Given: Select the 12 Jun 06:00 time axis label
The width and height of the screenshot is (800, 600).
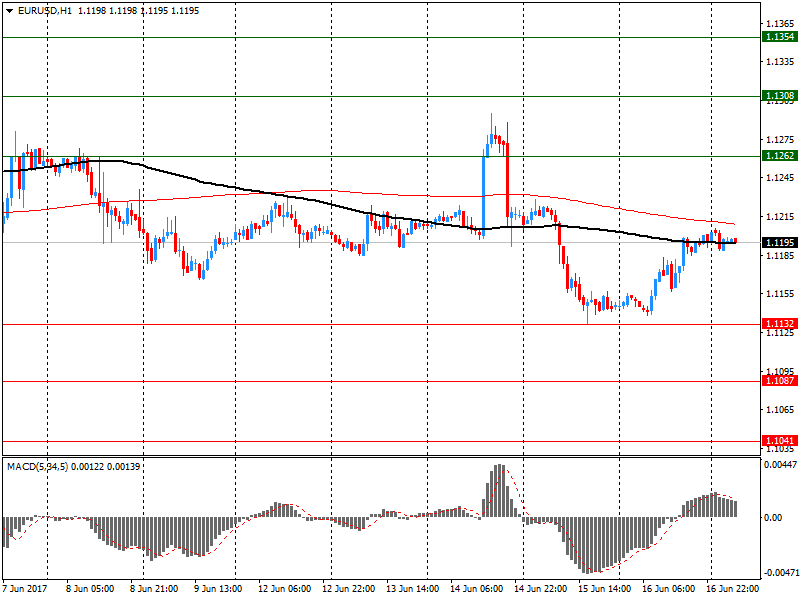Looking at the screenshot, I should point(284,588).
